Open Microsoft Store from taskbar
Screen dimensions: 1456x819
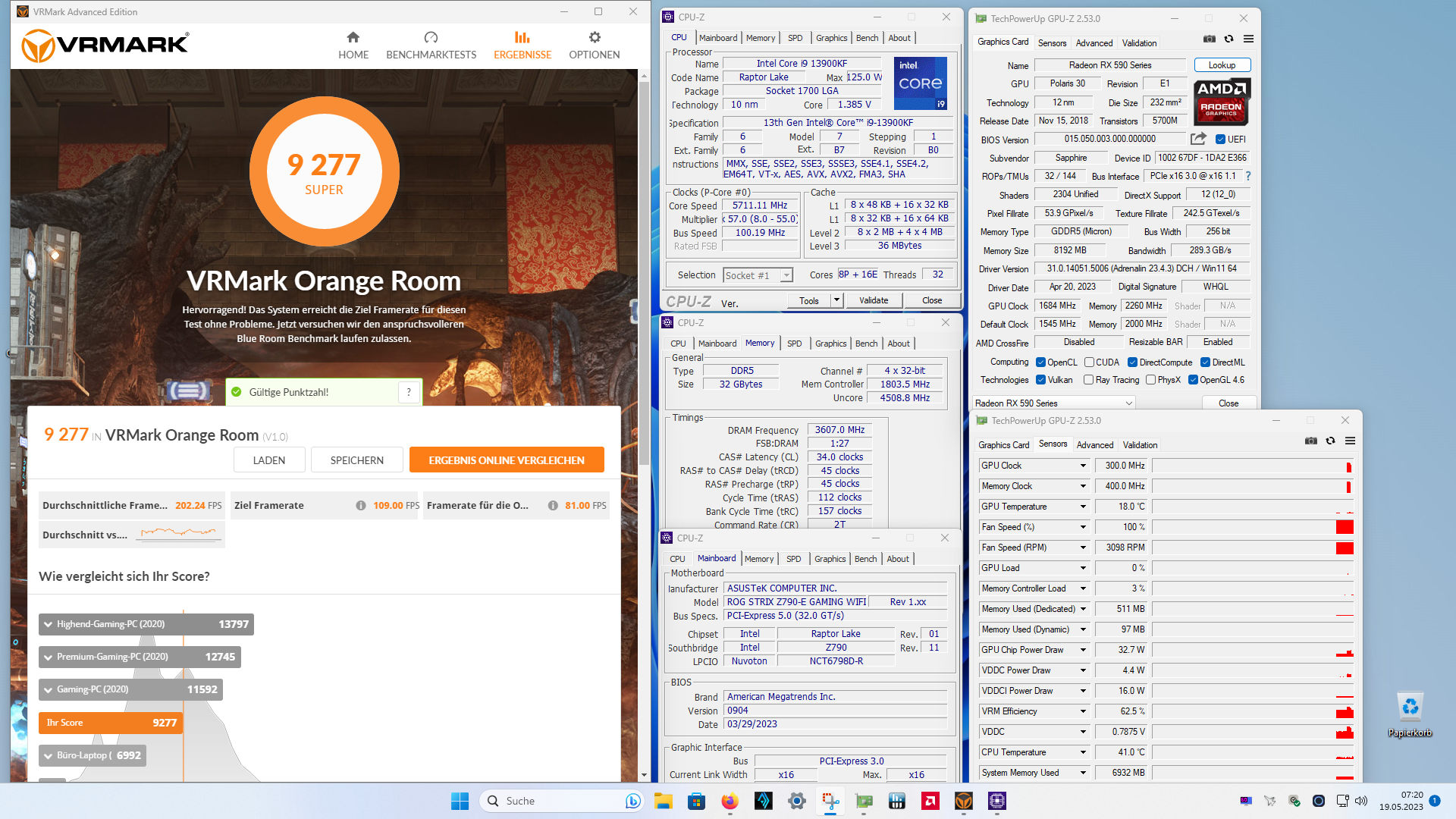[x=696, y=801]
